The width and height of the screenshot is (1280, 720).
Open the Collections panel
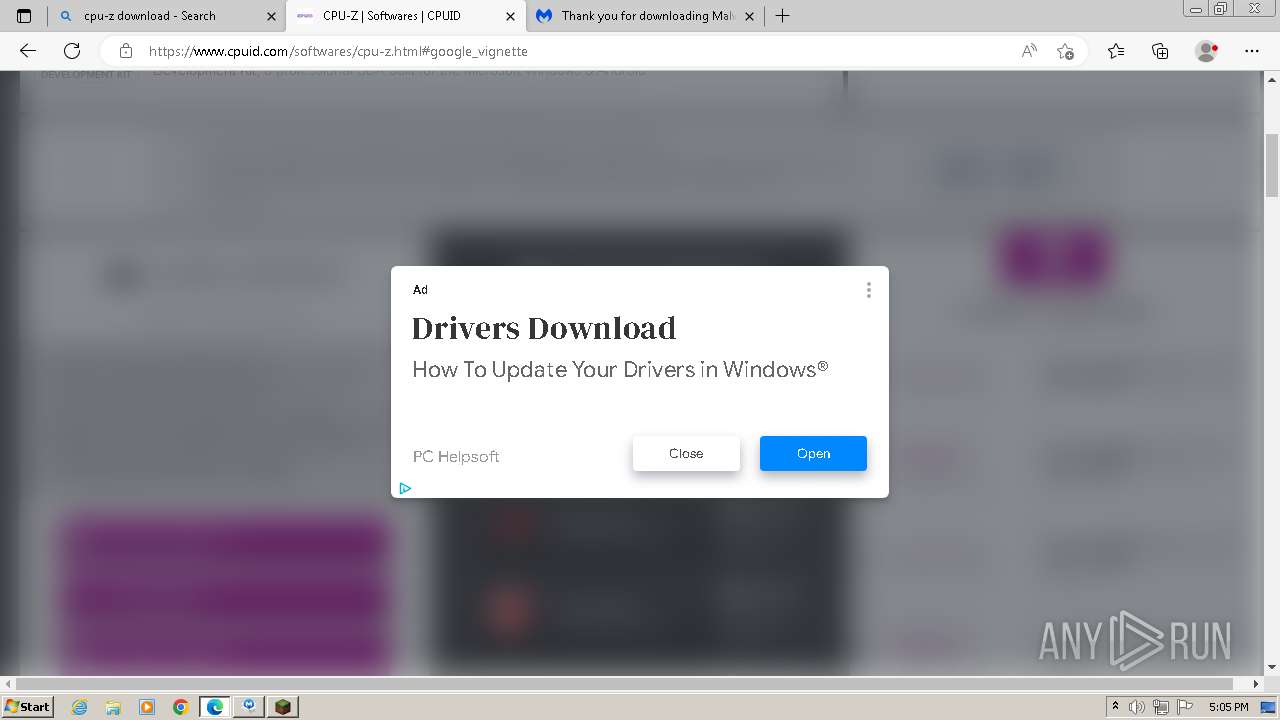coord(1160,51)
